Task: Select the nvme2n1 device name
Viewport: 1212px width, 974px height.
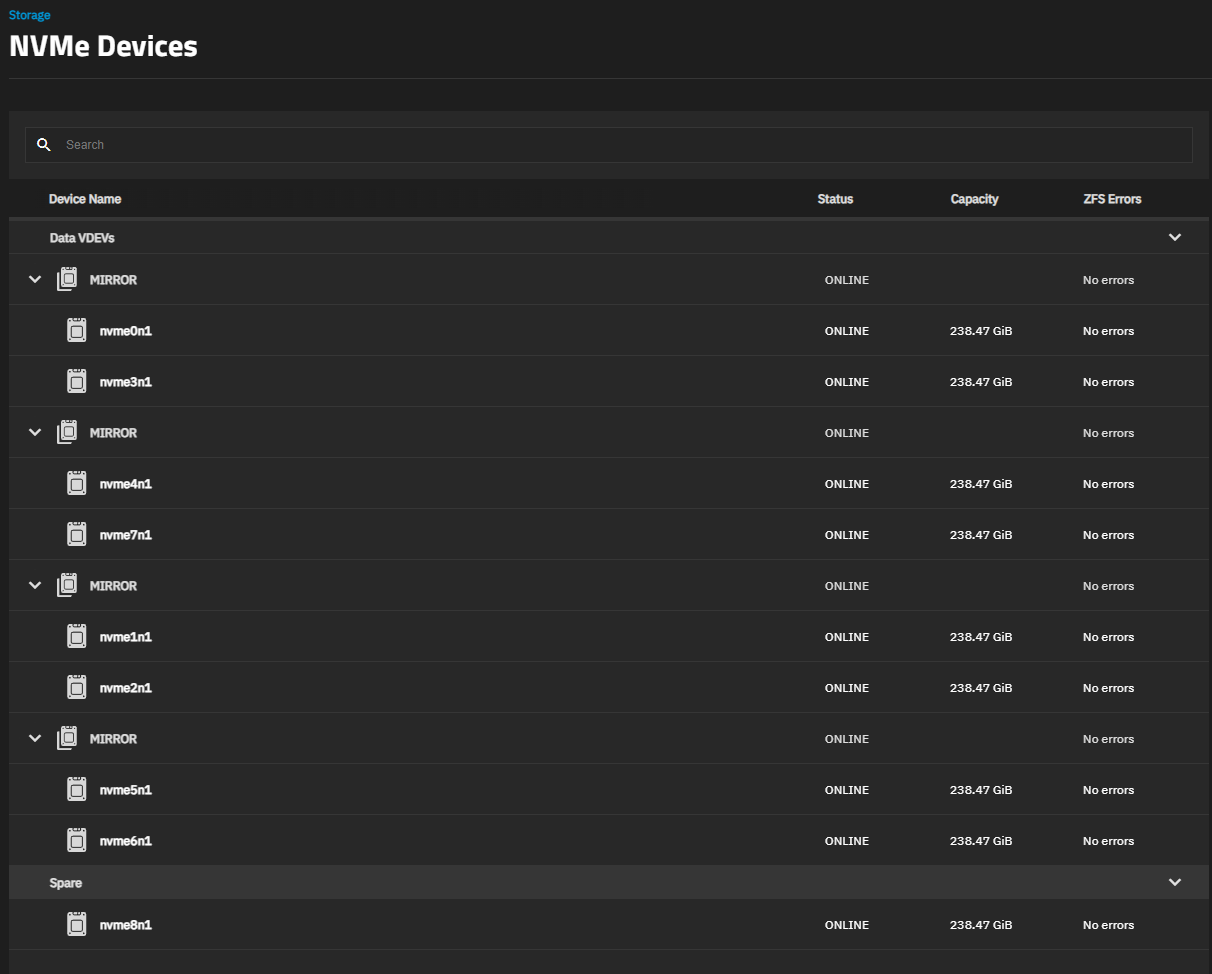Action: [126, 688]
